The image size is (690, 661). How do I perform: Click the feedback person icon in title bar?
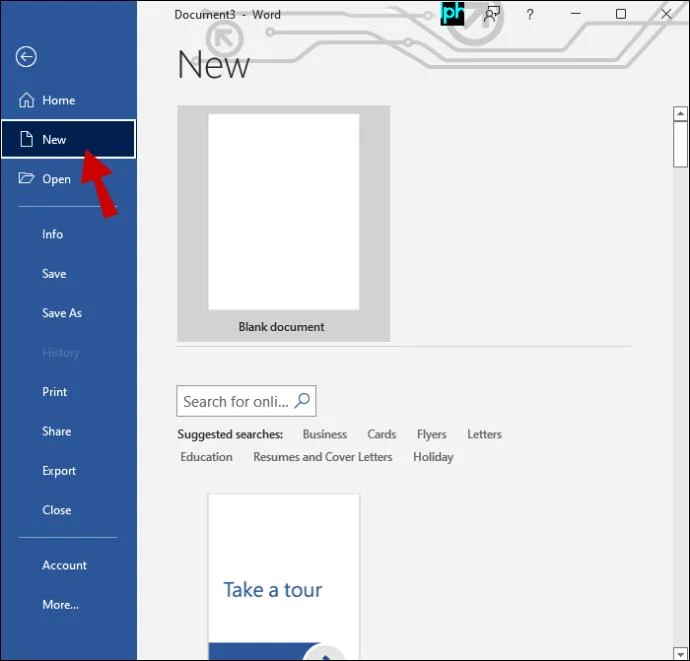point(492,15)
